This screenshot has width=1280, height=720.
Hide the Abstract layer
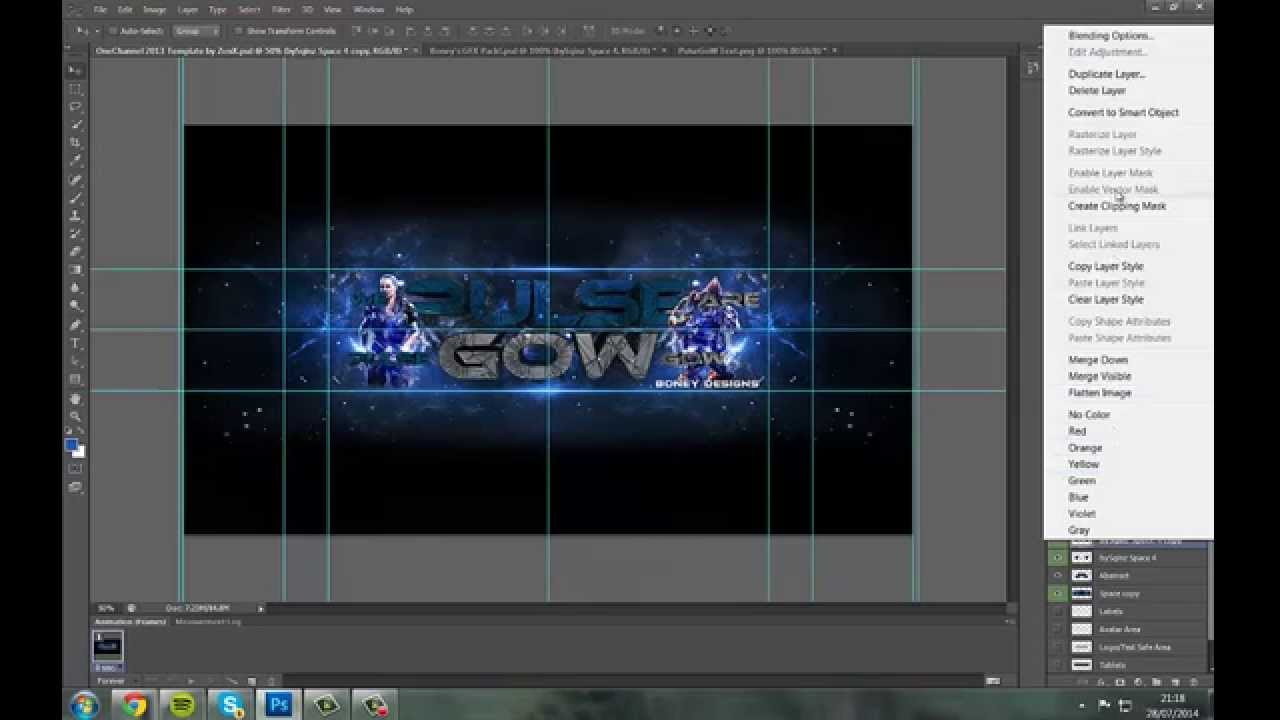[x=1057, y=575]
